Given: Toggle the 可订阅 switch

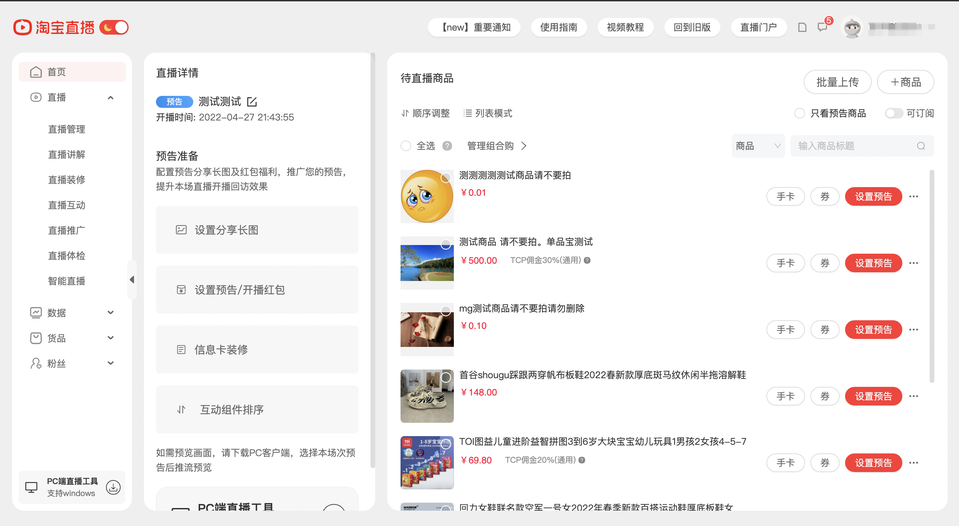Looking at the screenshot, I should [x=893, y=113].
